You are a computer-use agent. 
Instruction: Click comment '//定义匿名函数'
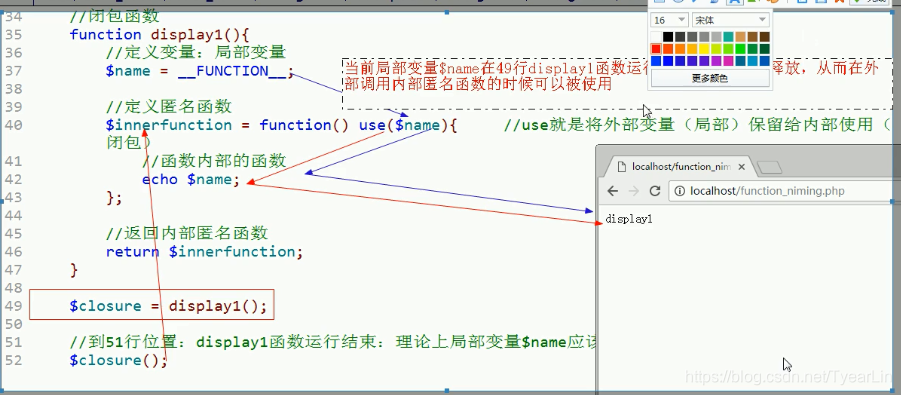click(168, 106)
